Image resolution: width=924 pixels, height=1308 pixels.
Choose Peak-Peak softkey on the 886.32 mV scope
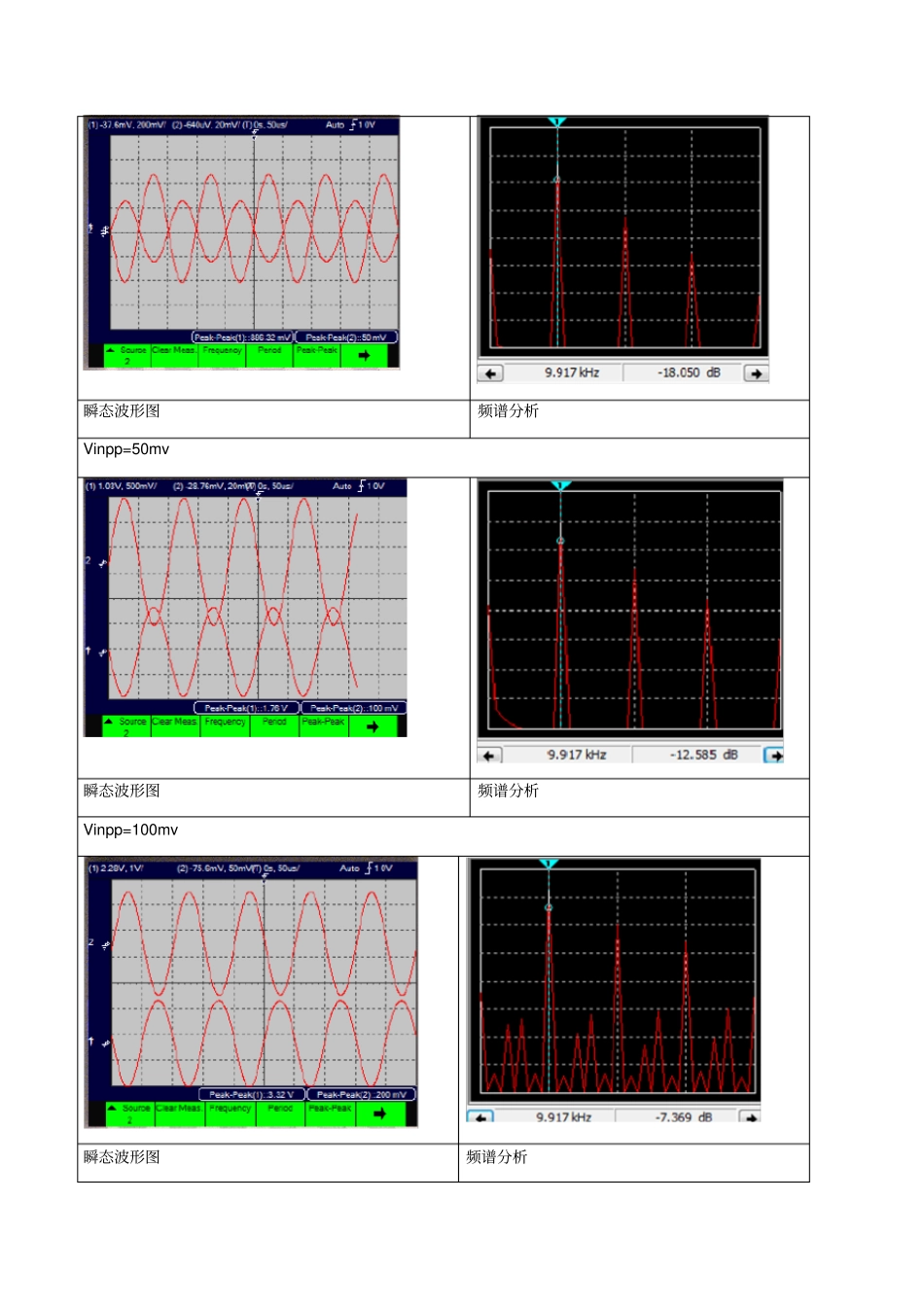tap(317, 356)
